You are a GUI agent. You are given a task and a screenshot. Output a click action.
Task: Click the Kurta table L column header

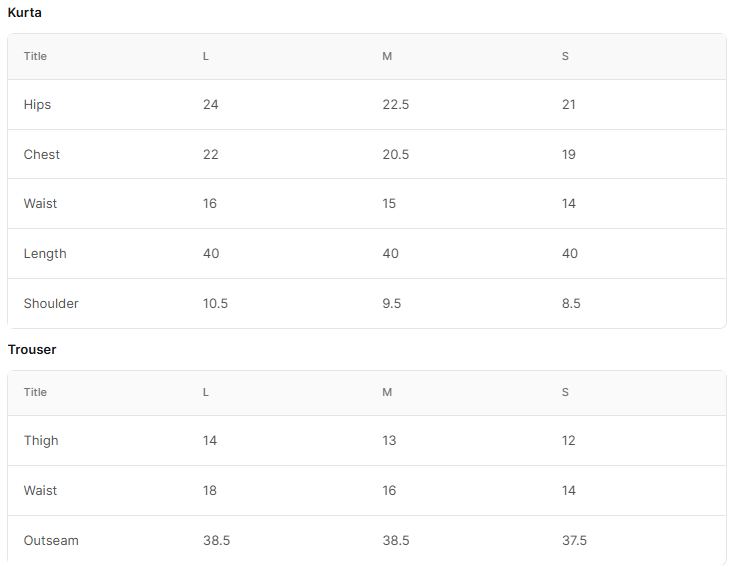pos(206,56)
